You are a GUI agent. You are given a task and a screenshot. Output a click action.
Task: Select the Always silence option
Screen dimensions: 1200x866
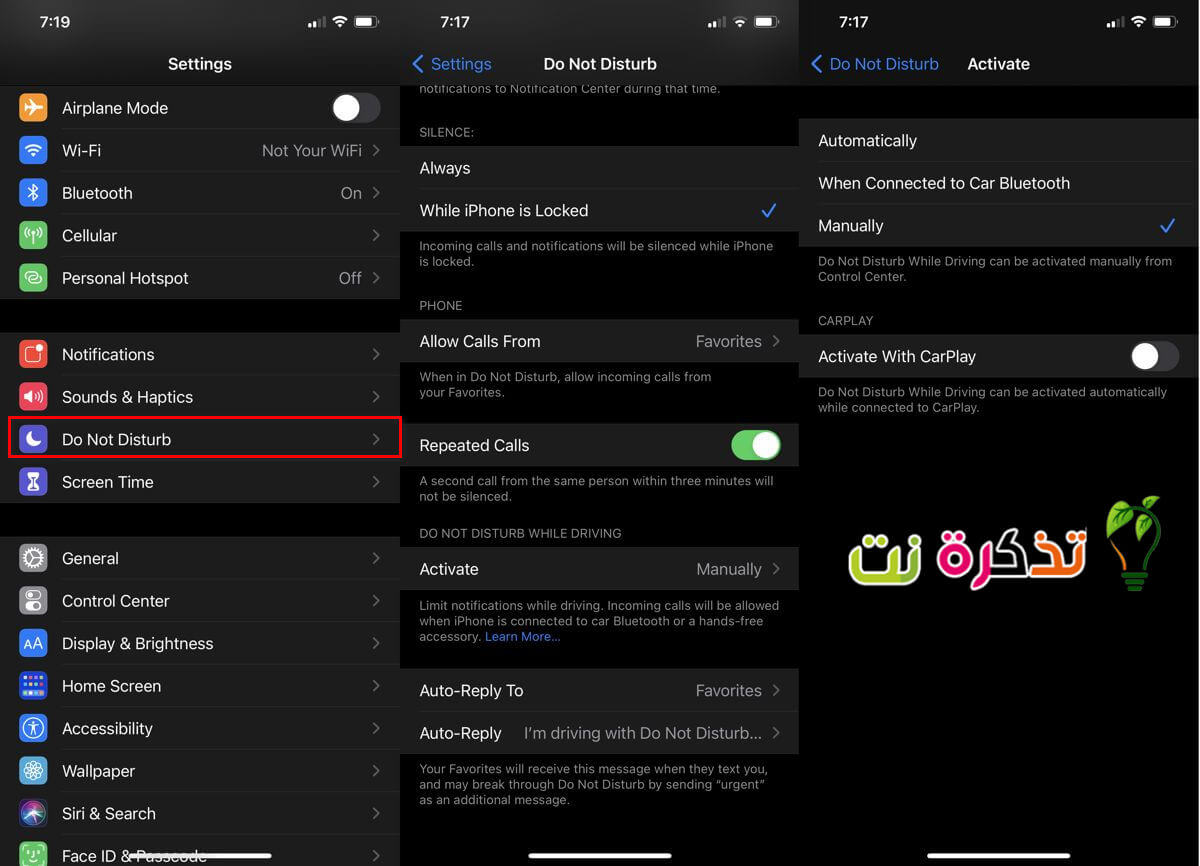pyautogui.click(x=599, y=168)
